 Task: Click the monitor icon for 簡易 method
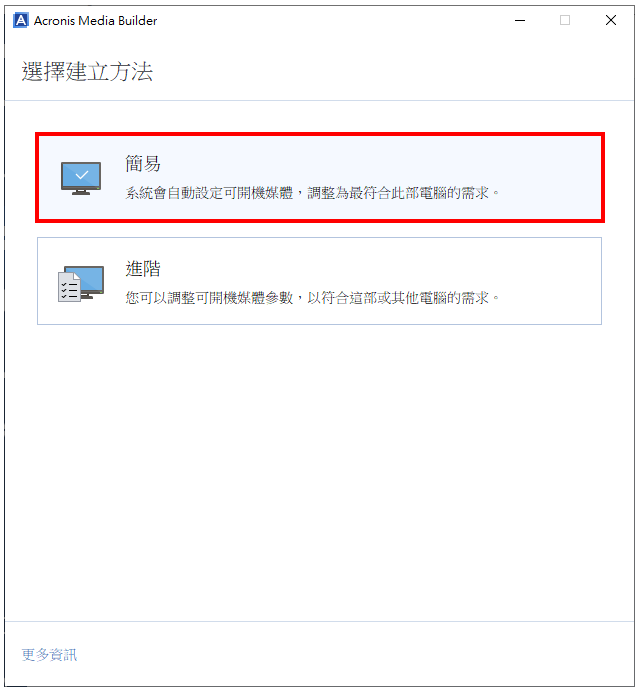point(81,178)
